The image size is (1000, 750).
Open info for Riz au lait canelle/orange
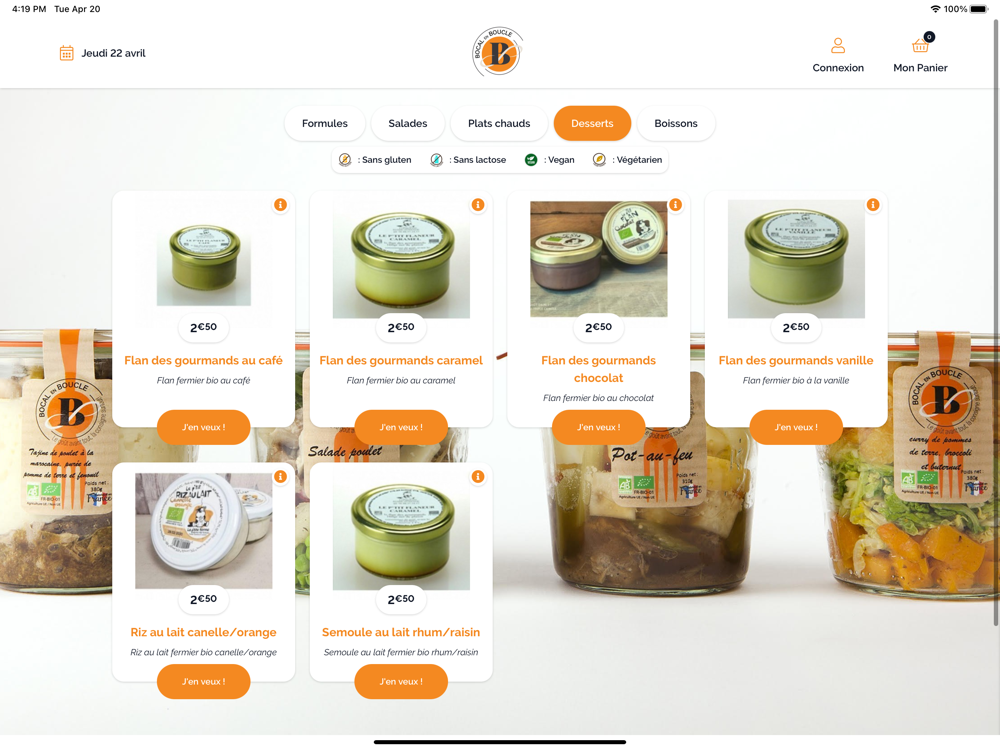pos(281,476)
